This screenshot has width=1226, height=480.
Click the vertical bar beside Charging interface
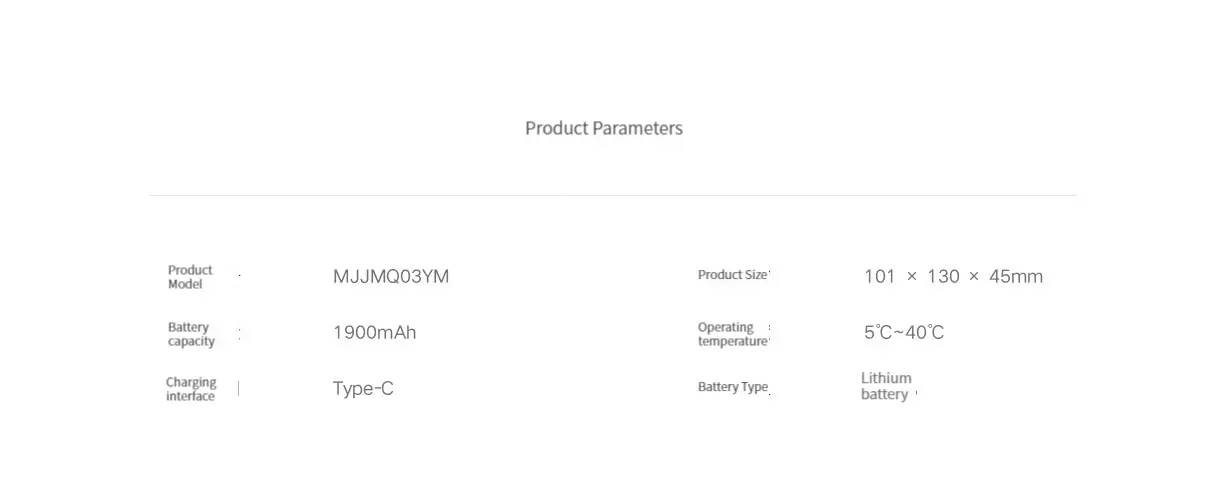point(238,388)
